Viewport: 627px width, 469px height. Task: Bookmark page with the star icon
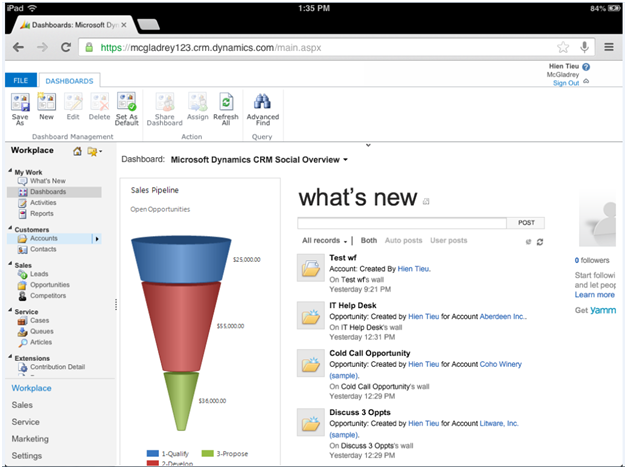pyautogui.click(x=563, y=47)
